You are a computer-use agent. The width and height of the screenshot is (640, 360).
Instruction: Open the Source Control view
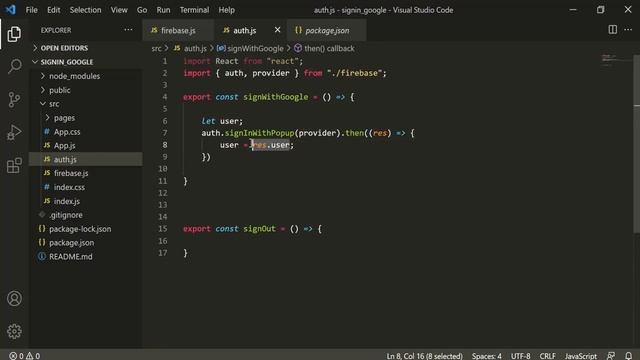(x=14, y=100)
